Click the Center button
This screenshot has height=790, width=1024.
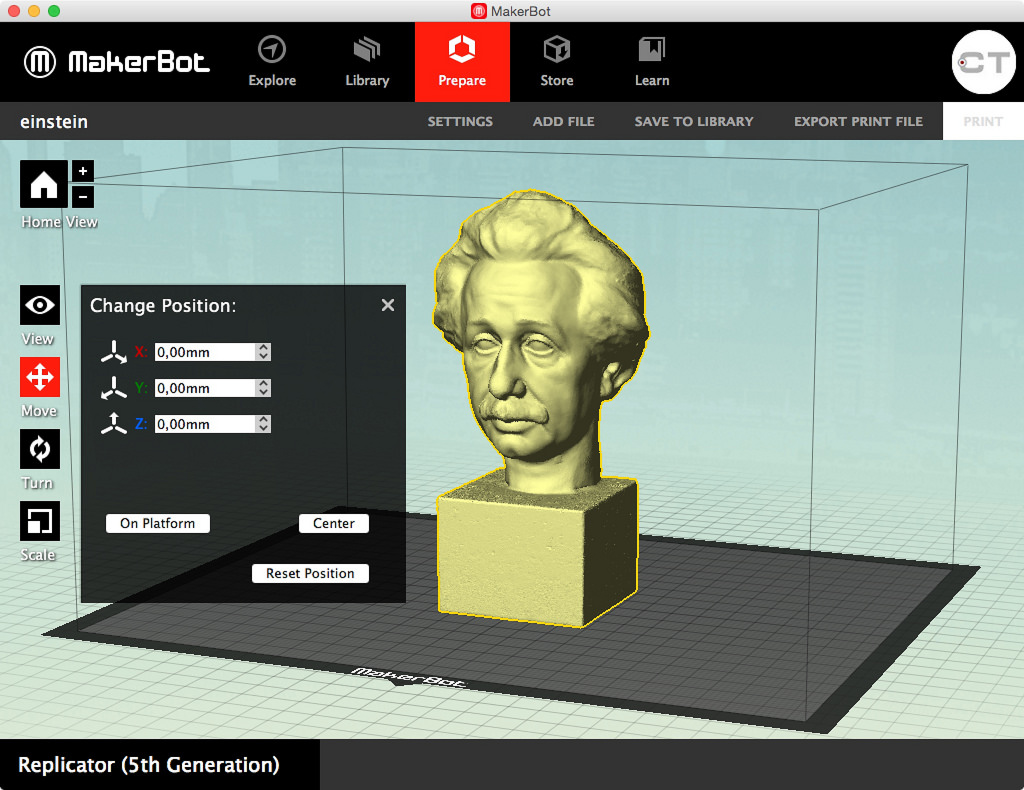[334, 524]
